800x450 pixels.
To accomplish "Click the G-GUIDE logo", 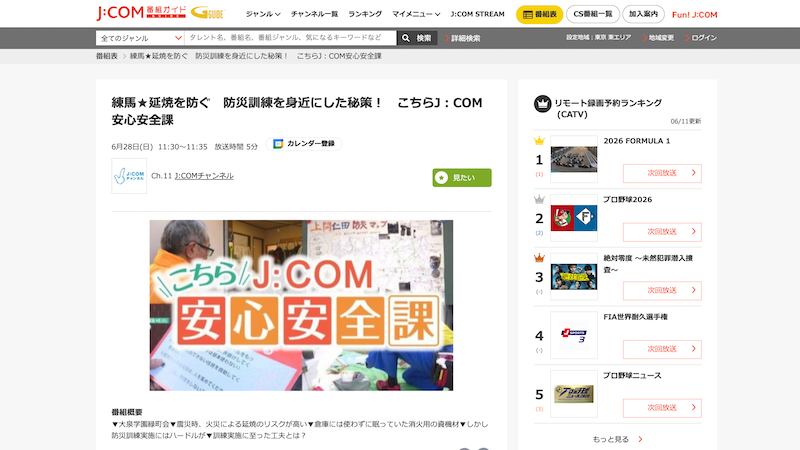I will pos(208,13).
